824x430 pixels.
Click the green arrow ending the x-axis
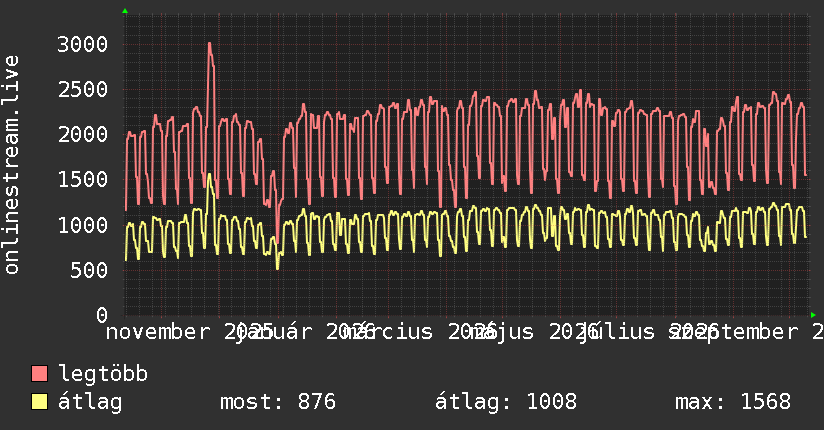point(813,315)
